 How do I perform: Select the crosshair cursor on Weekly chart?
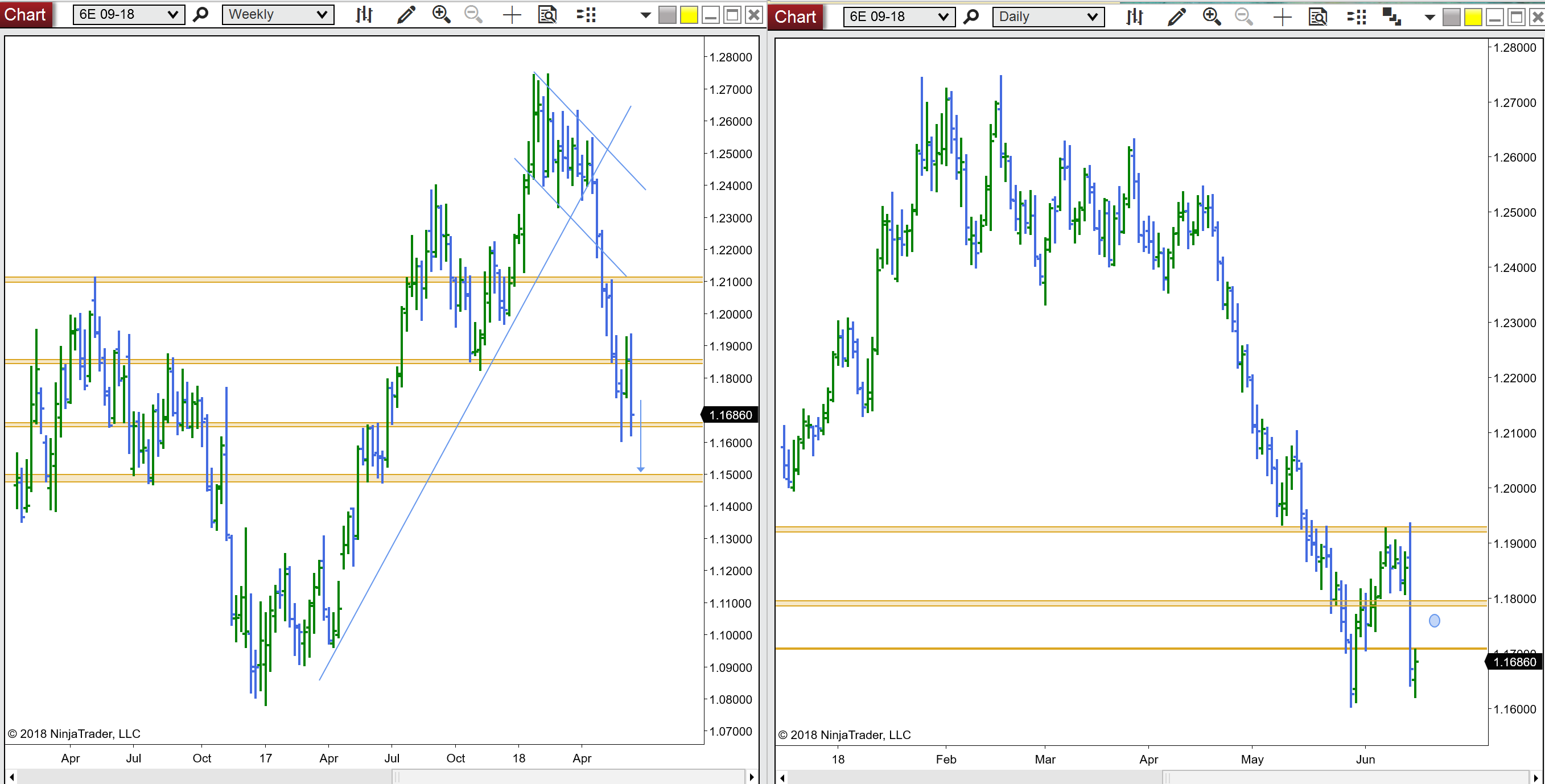[x=512, y=15]
